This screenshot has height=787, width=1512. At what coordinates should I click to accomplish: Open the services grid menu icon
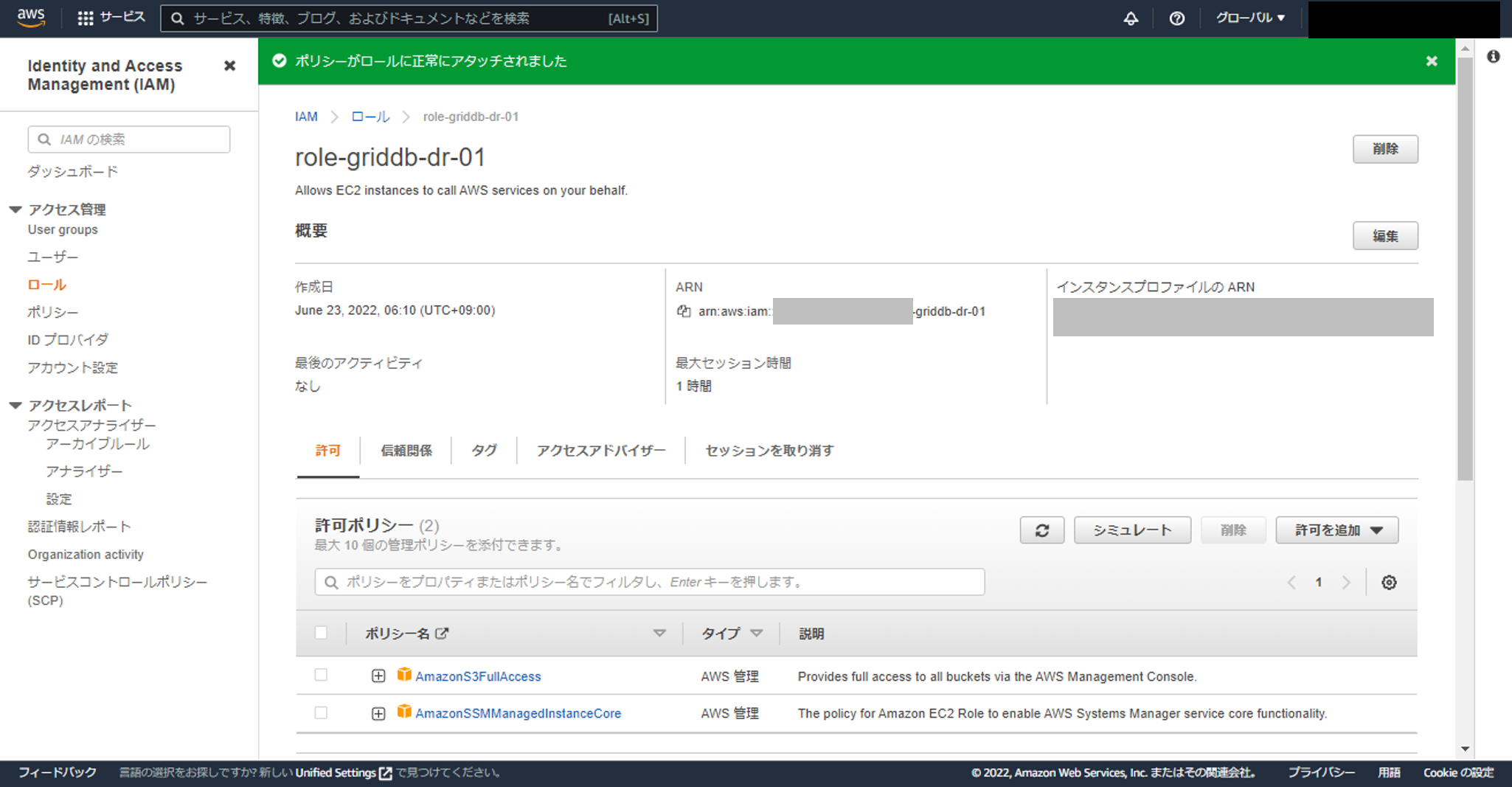pyautogui.click(x=86, y=18)
